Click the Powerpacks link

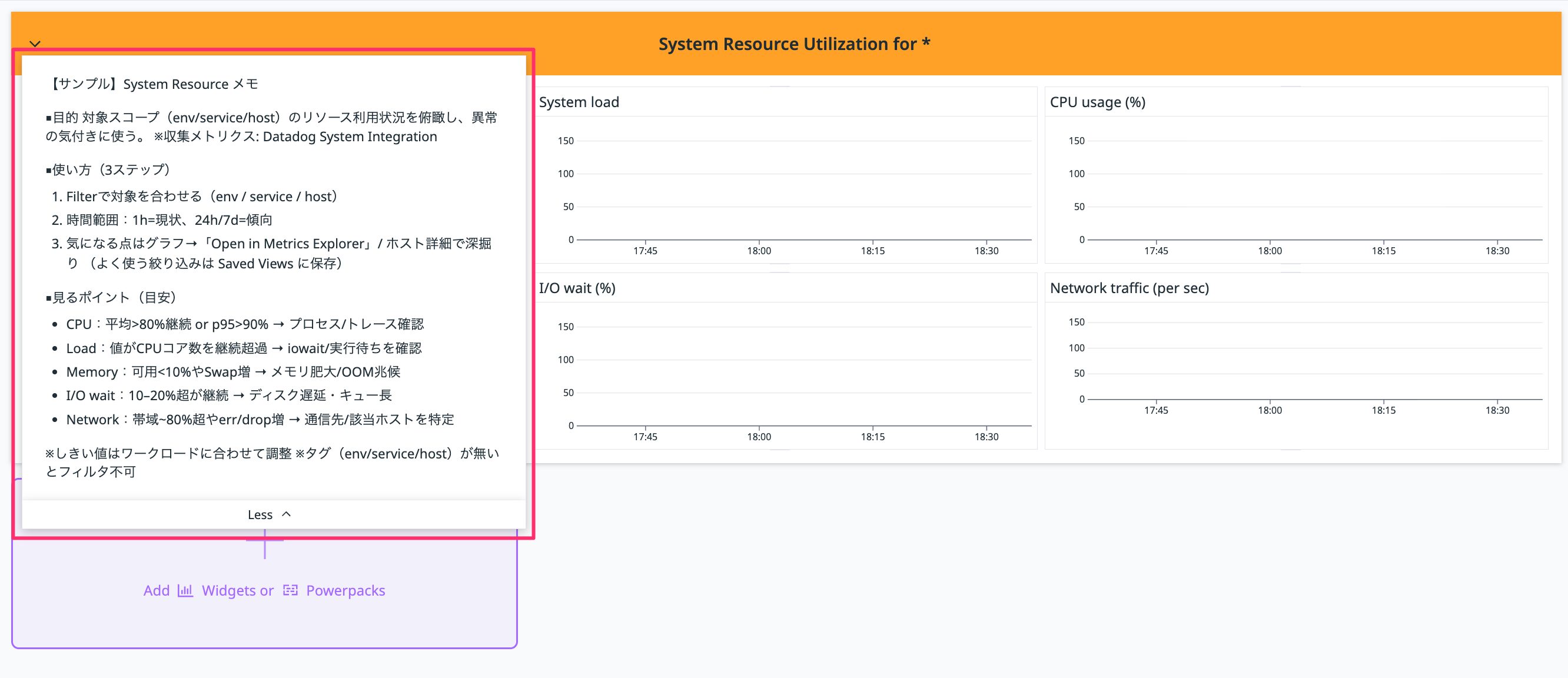(x=345, y=590)
